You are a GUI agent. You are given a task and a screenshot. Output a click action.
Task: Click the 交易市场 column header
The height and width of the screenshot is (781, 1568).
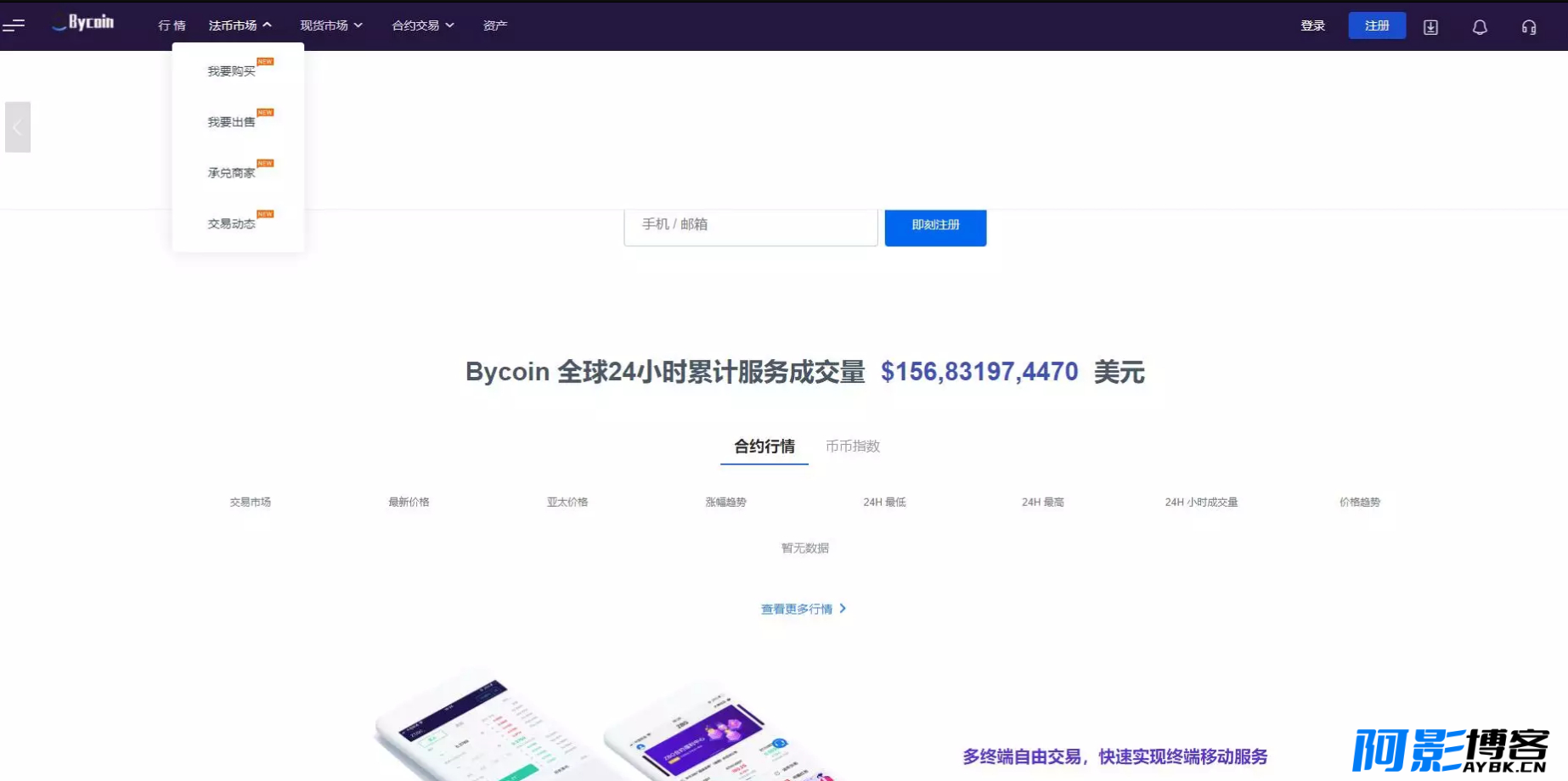coord(250,503)
